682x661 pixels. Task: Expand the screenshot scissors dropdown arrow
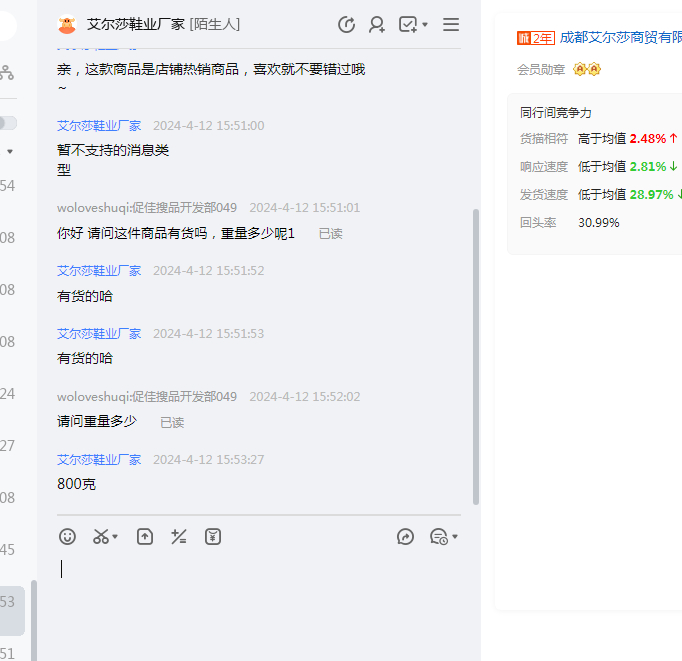click(x=115, y=537)
